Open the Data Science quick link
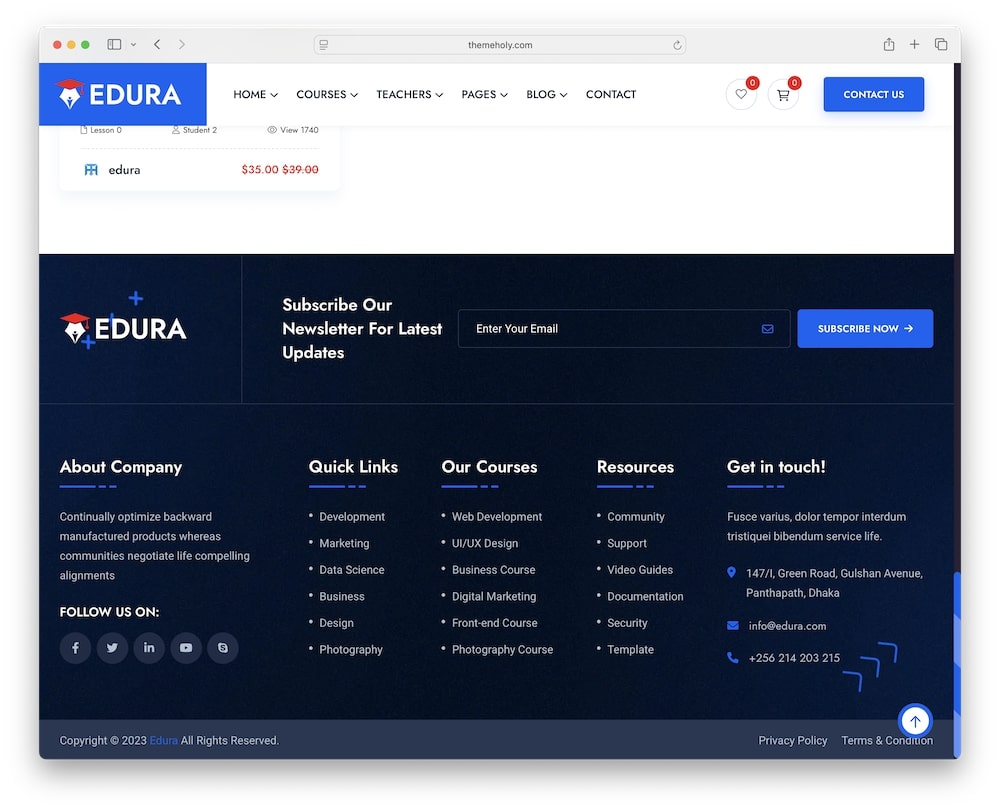Image resolution: width=1000 pixels, height=811 pixels. pyautogui.click(x=351, y=570)
